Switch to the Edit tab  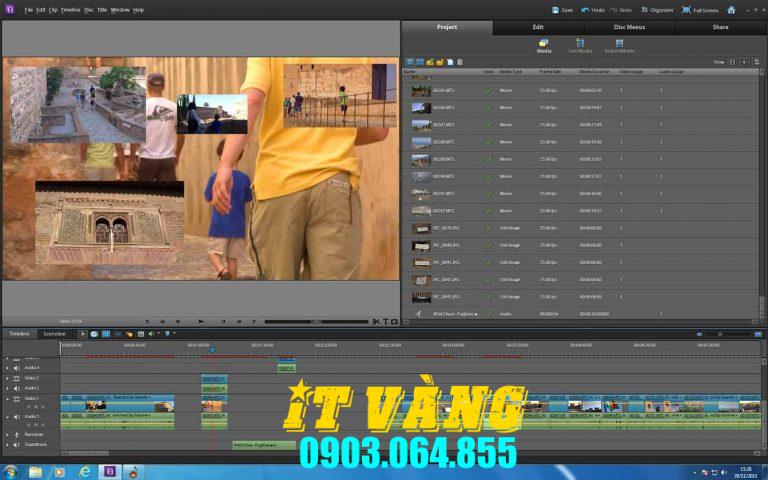(538, 27)
